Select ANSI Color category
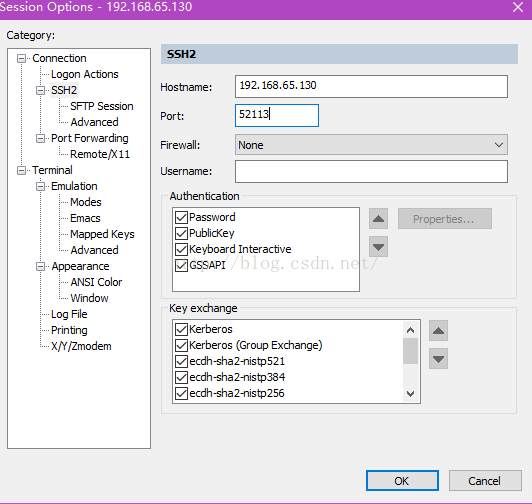 (x=96, y=282)
